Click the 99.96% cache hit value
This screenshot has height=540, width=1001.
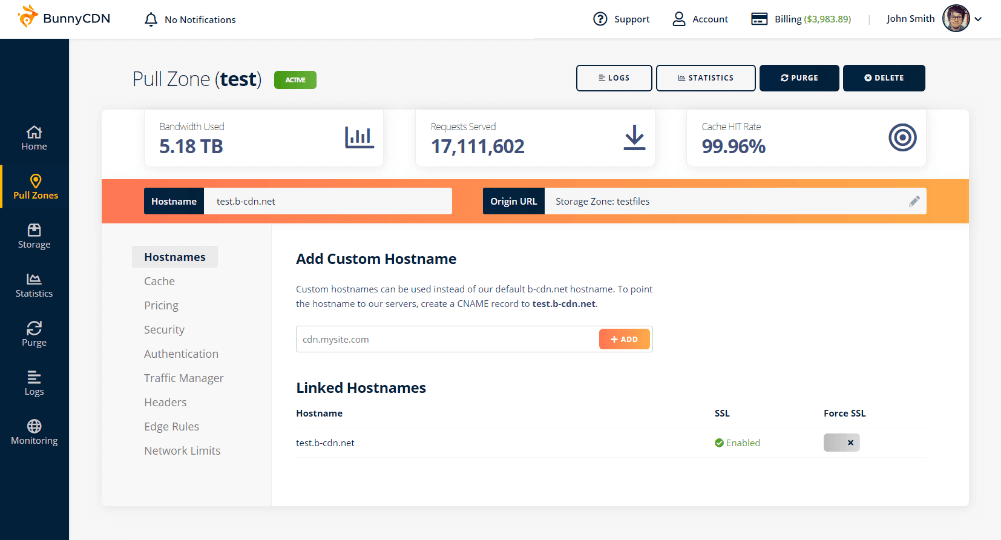point(734,146)
